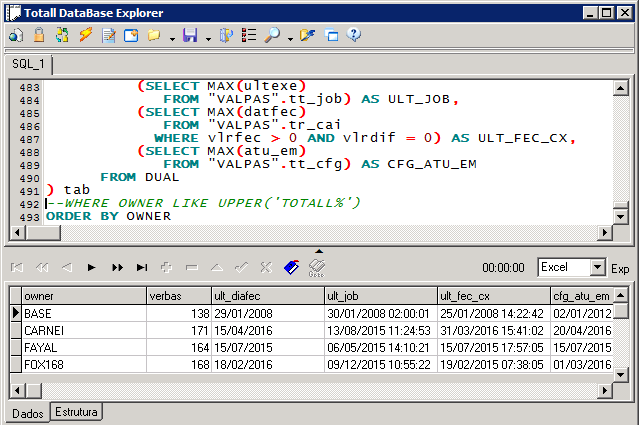
Task: Click the date cell 18/02/2016
Action: tap(268, 365)
